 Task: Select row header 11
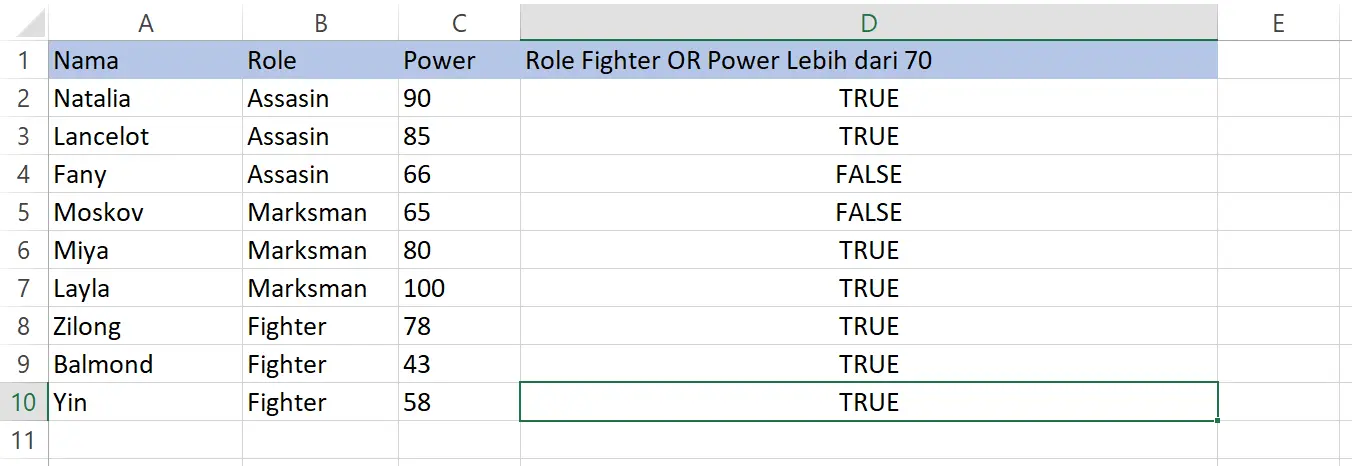click(x=24, y=440)
